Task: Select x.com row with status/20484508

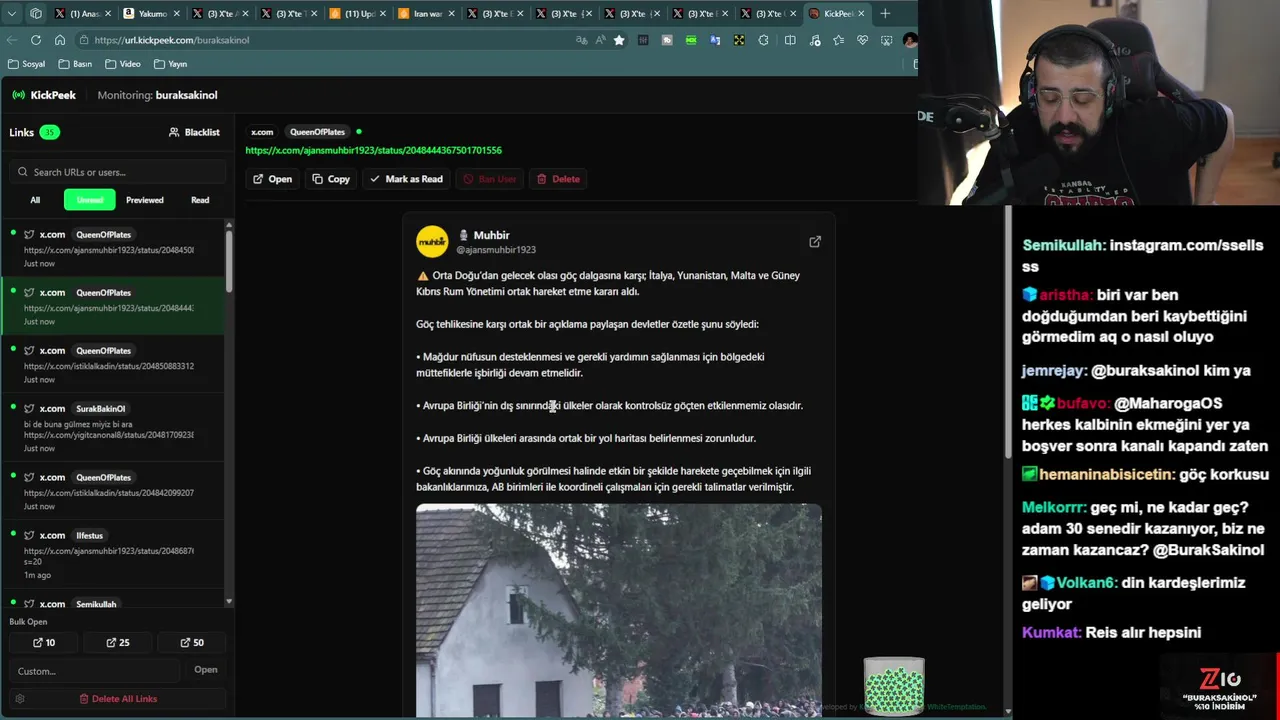Action: [x=112, y=248]
